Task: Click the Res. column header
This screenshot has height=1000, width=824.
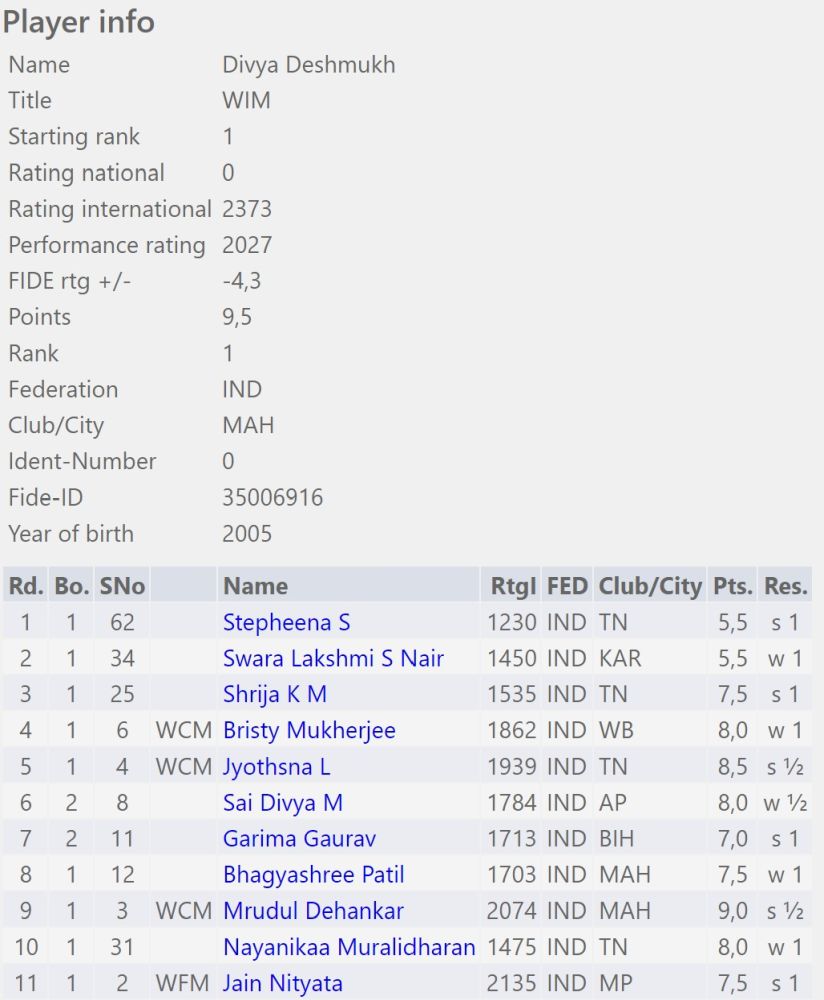Action: [x=786, y=586]
